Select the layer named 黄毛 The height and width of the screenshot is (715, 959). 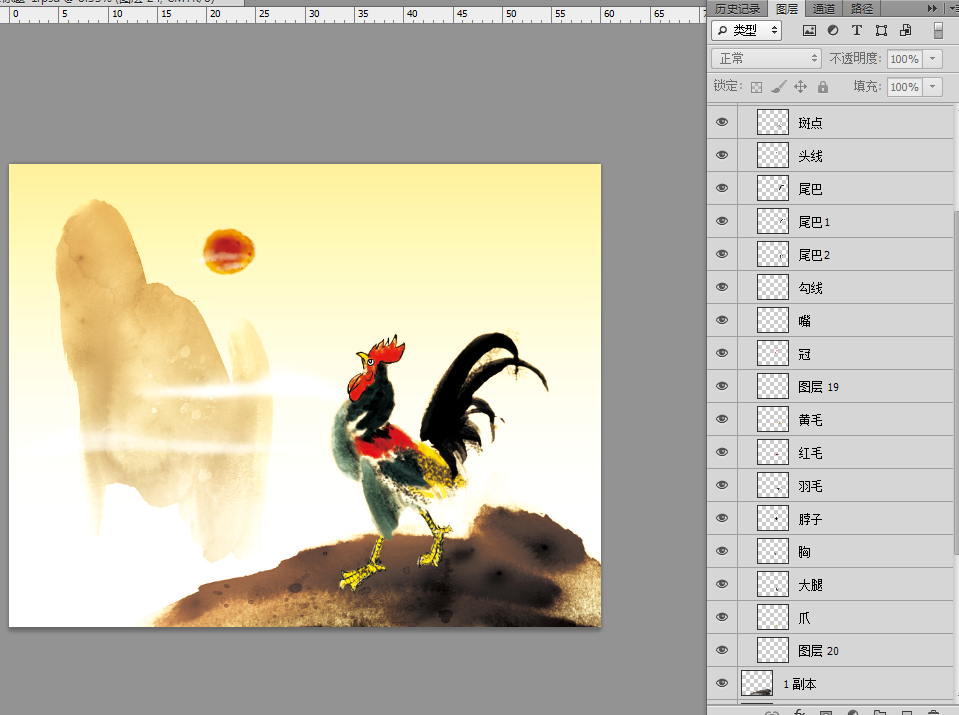(810, 420)
